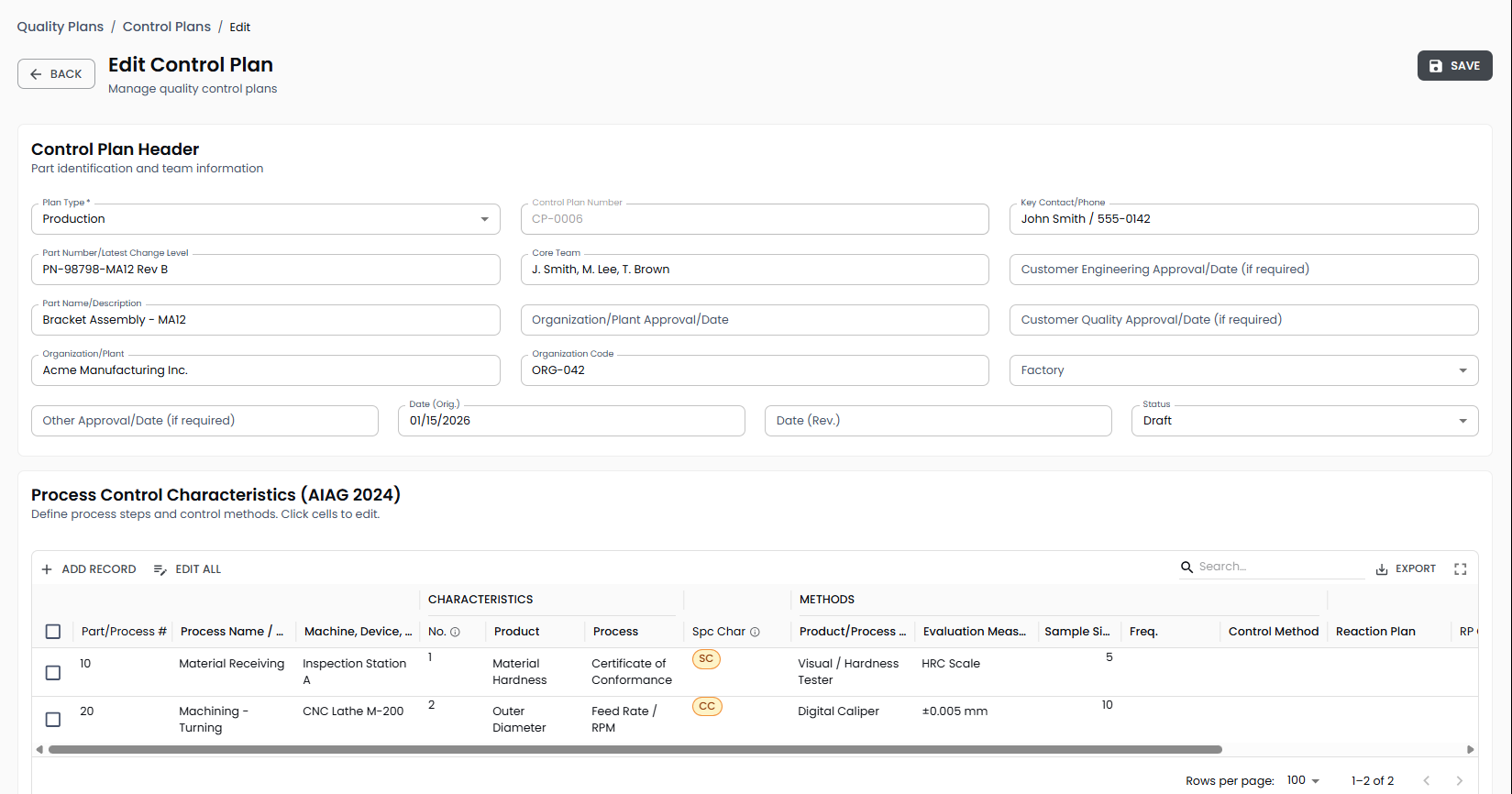Viewport: 1512px width, 794px height.
Task: Navigate to Quality Plans breadcrumb
Action: 61,27
